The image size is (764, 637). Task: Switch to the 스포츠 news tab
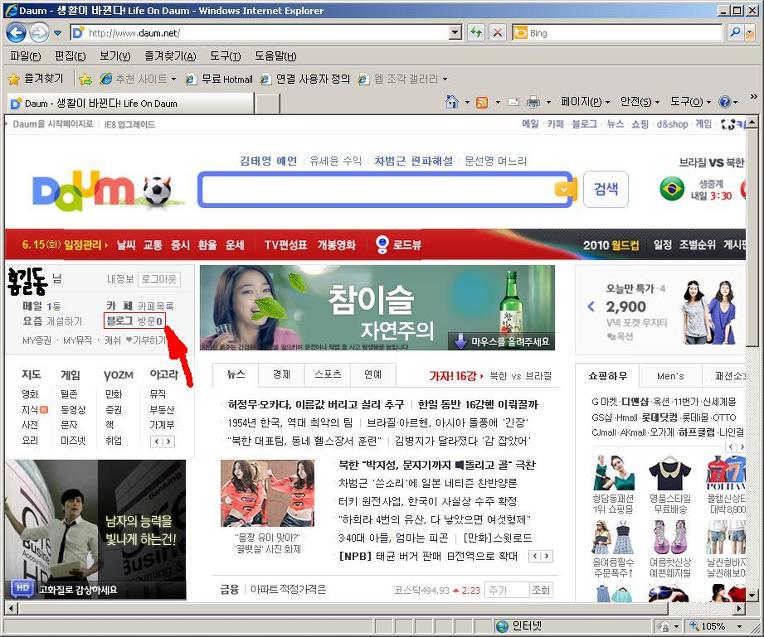tap(327, 374)
